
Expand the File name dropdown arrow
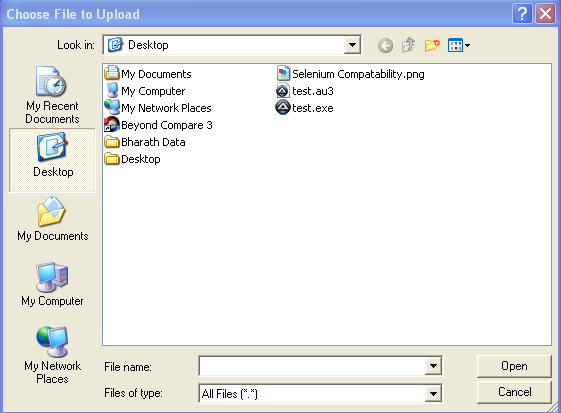tap(433, 366)
